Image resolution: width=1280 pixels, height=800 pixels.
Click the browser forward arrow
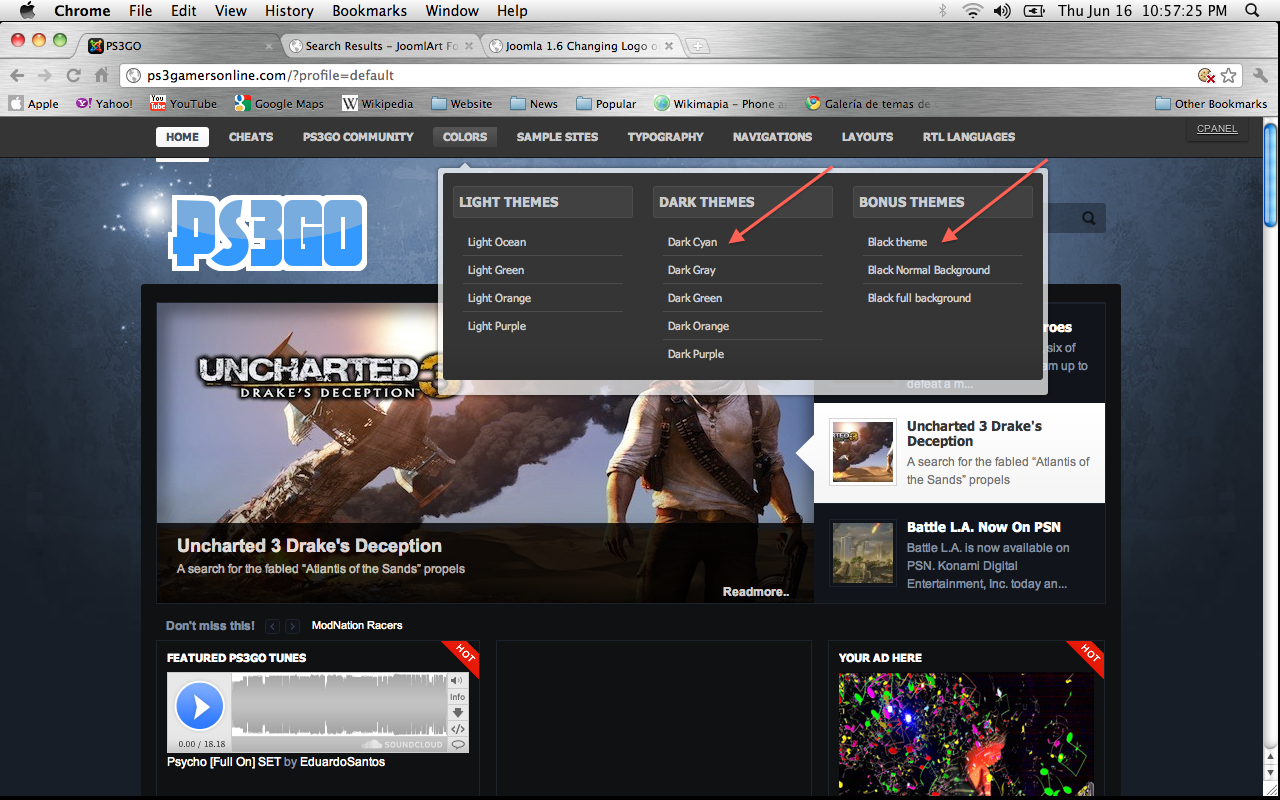click(45, 75)
